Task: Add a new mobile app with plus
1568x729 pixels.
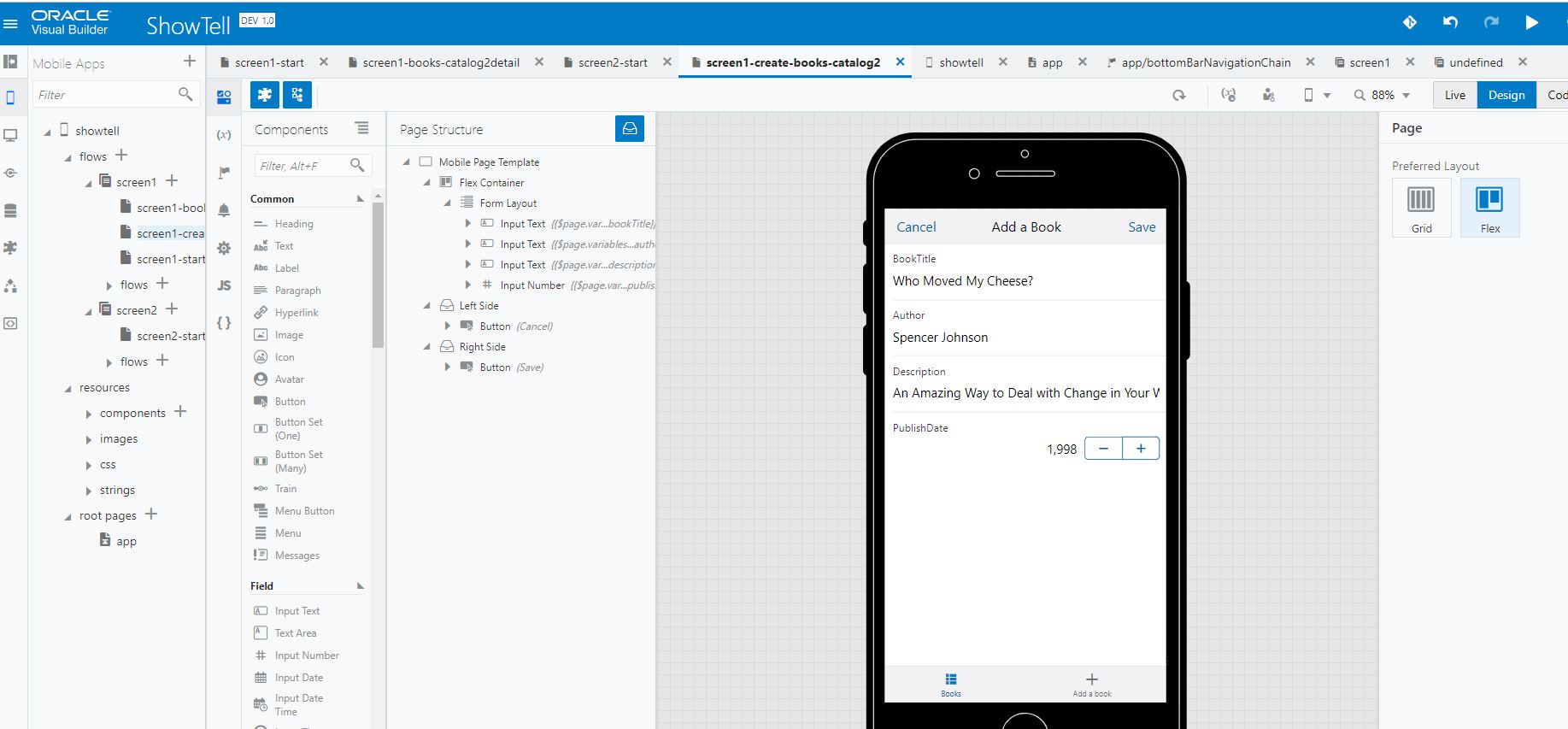Action: 190,62
